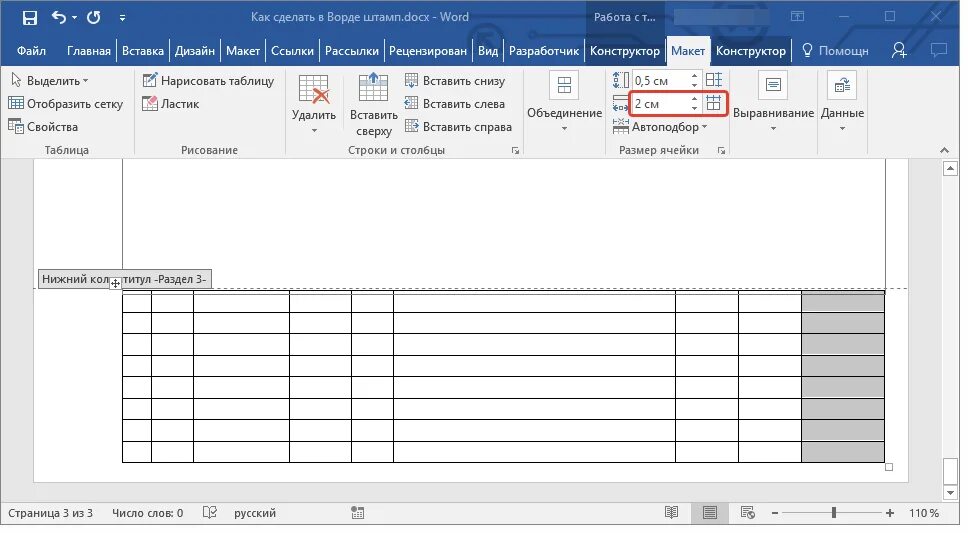Switch to Print Layout view
968x533 pixels.
709,513
